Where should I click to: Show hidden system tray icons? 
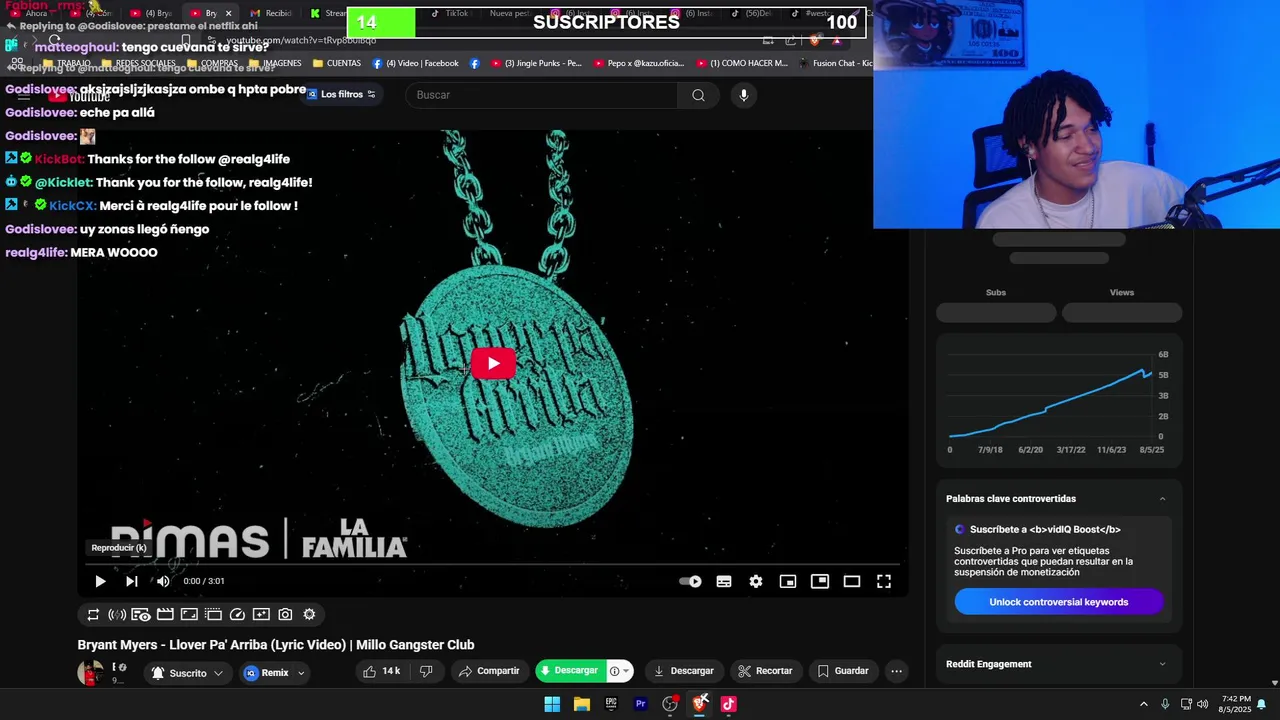coord(1144,704)
